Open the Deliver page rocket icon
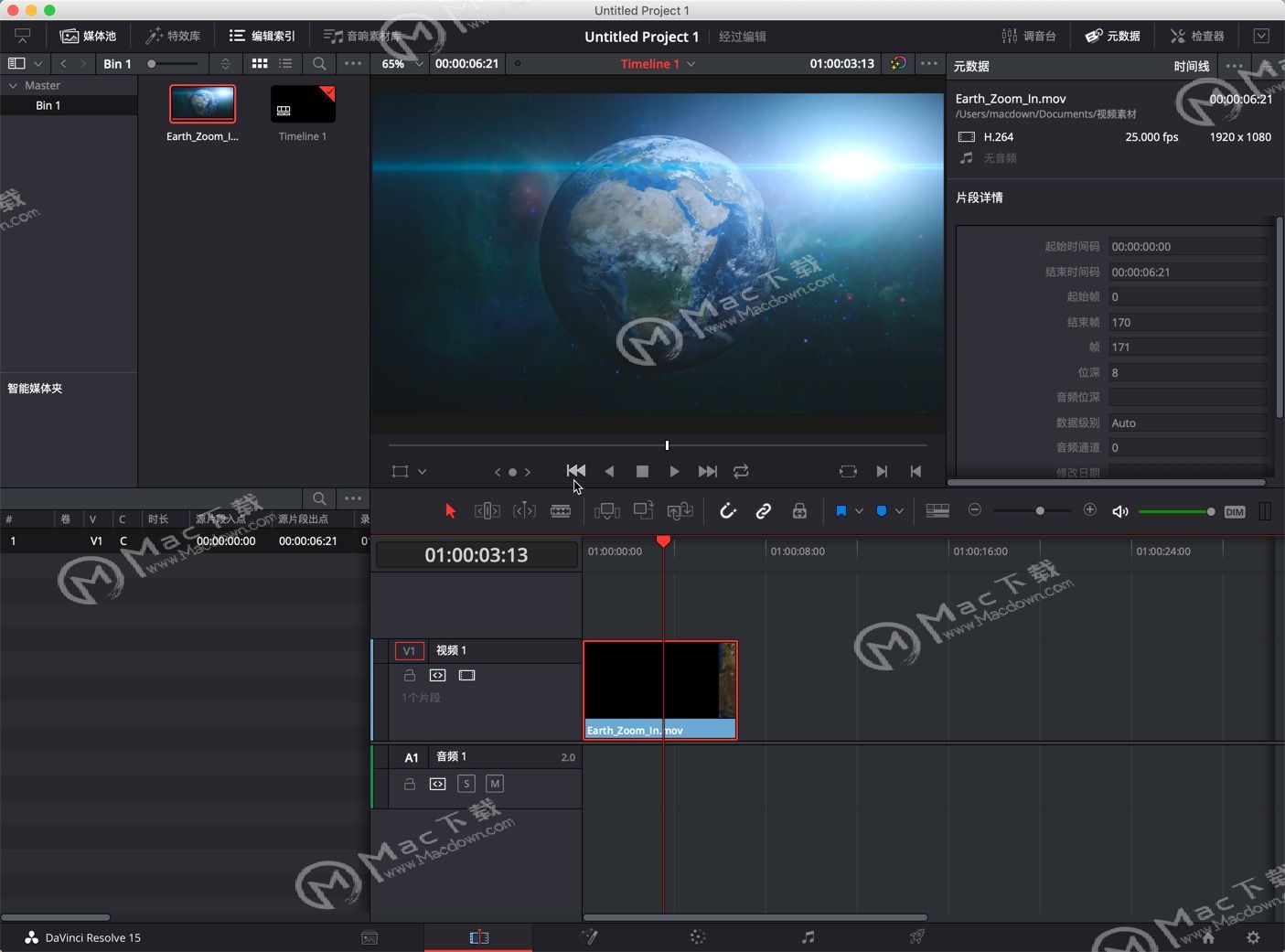1285x952 pixels. click(x=916, y=936)
